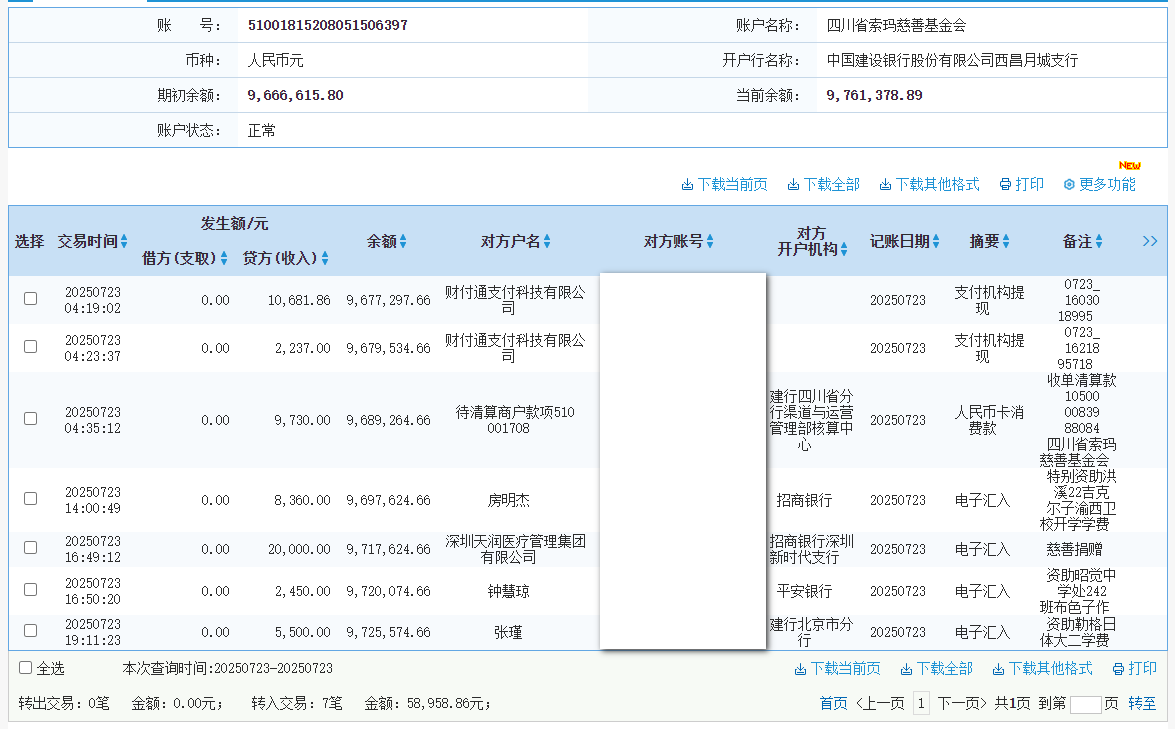The height and width of the screenshot is (729, 1175).
Task: Click the 10,681.86 income amount
Action: click(299, 300)
